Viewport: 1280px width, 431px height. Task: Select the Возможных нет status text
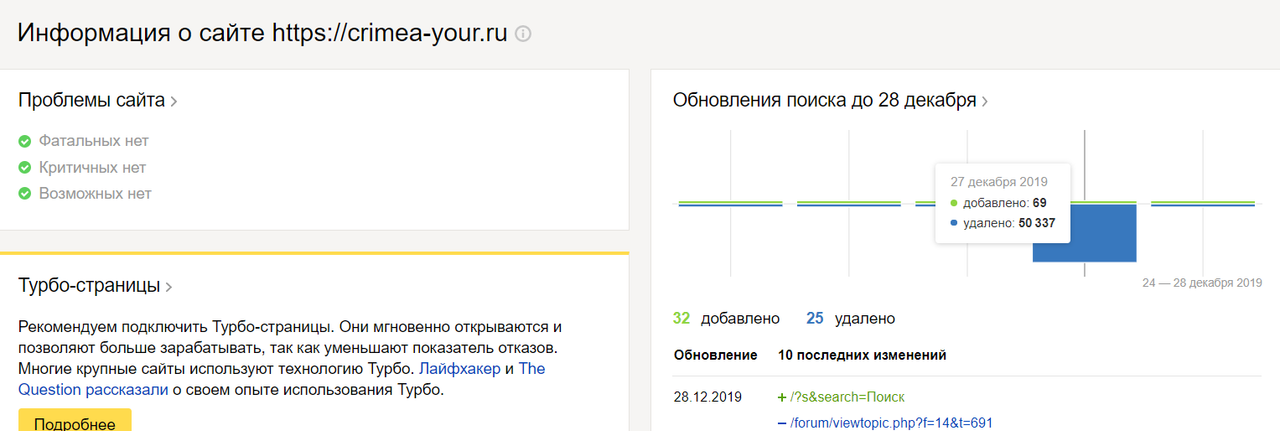point(95,193)
